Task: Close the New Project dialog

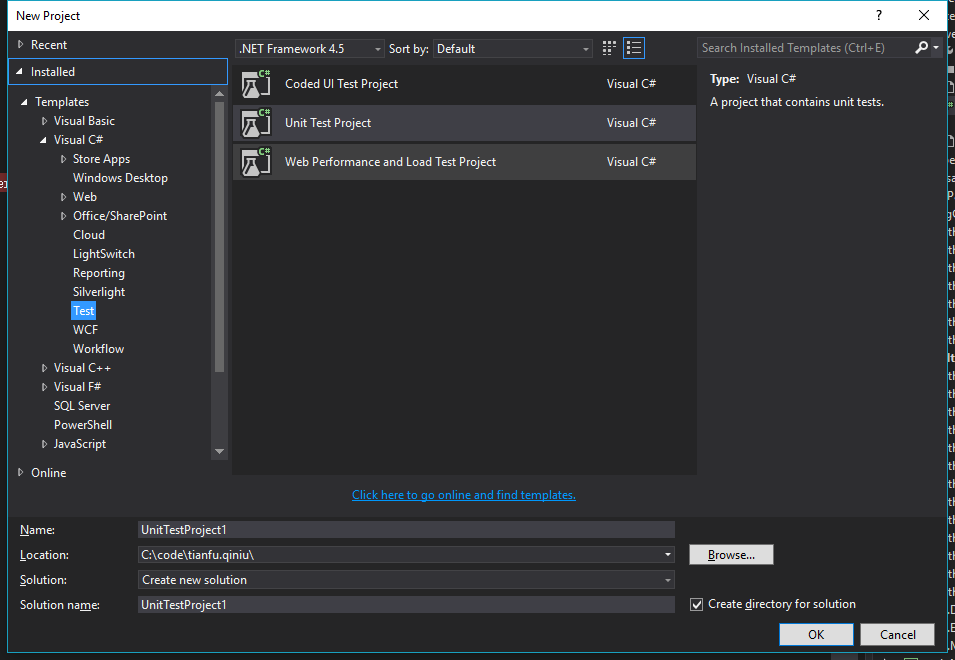Action: pos(924,16)
